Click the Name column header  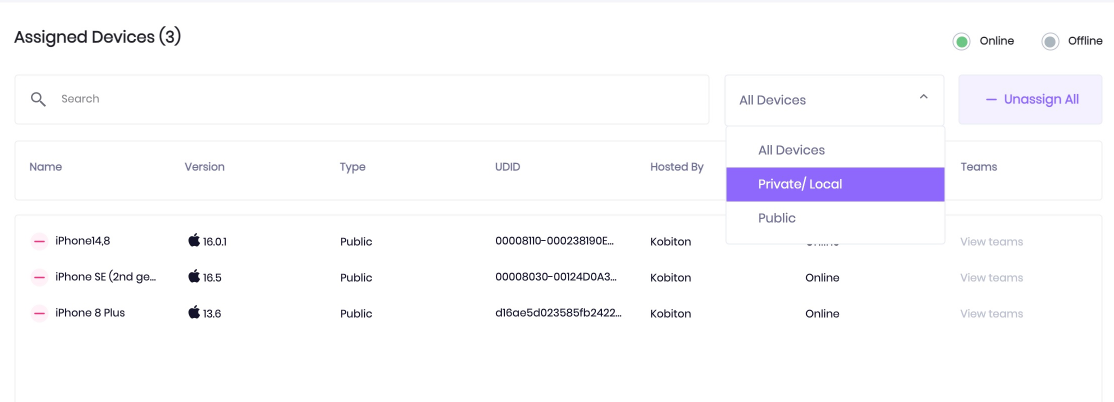(45, 168)
